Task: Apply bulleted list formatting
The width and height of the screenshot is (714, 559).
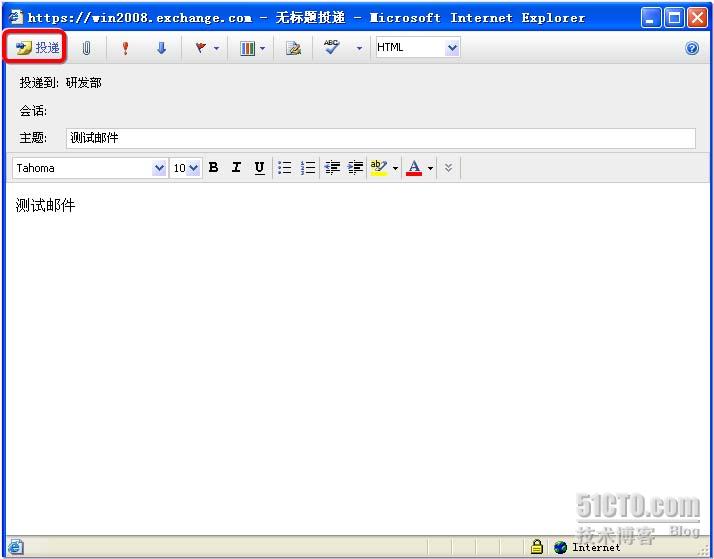Action: click(285, 168)
